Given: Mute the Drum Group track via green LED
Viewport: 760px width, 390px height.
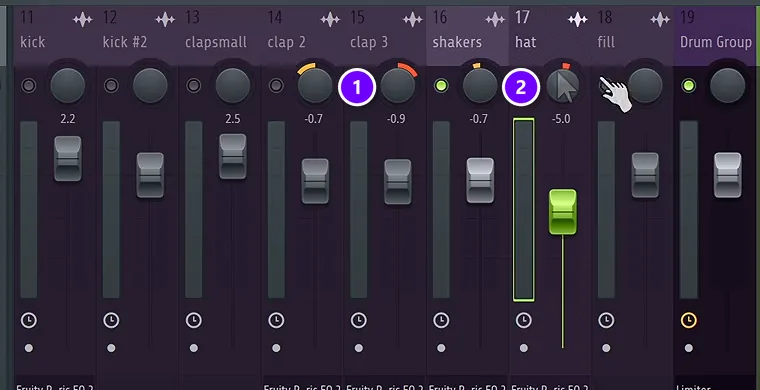Looking at the screenshot, I should (x=688, y=86).
